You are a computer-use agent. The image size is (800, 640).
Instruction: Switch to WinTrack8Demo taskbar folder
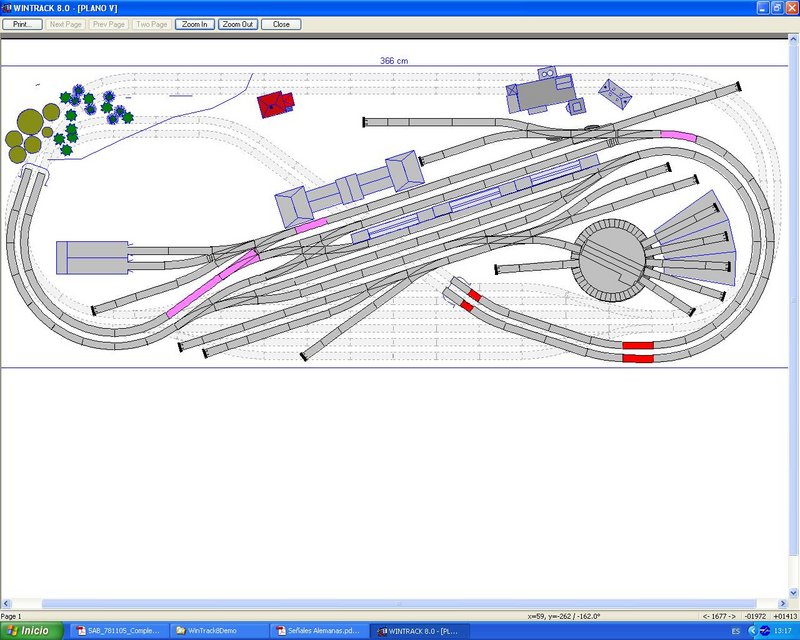click(218, 631)
